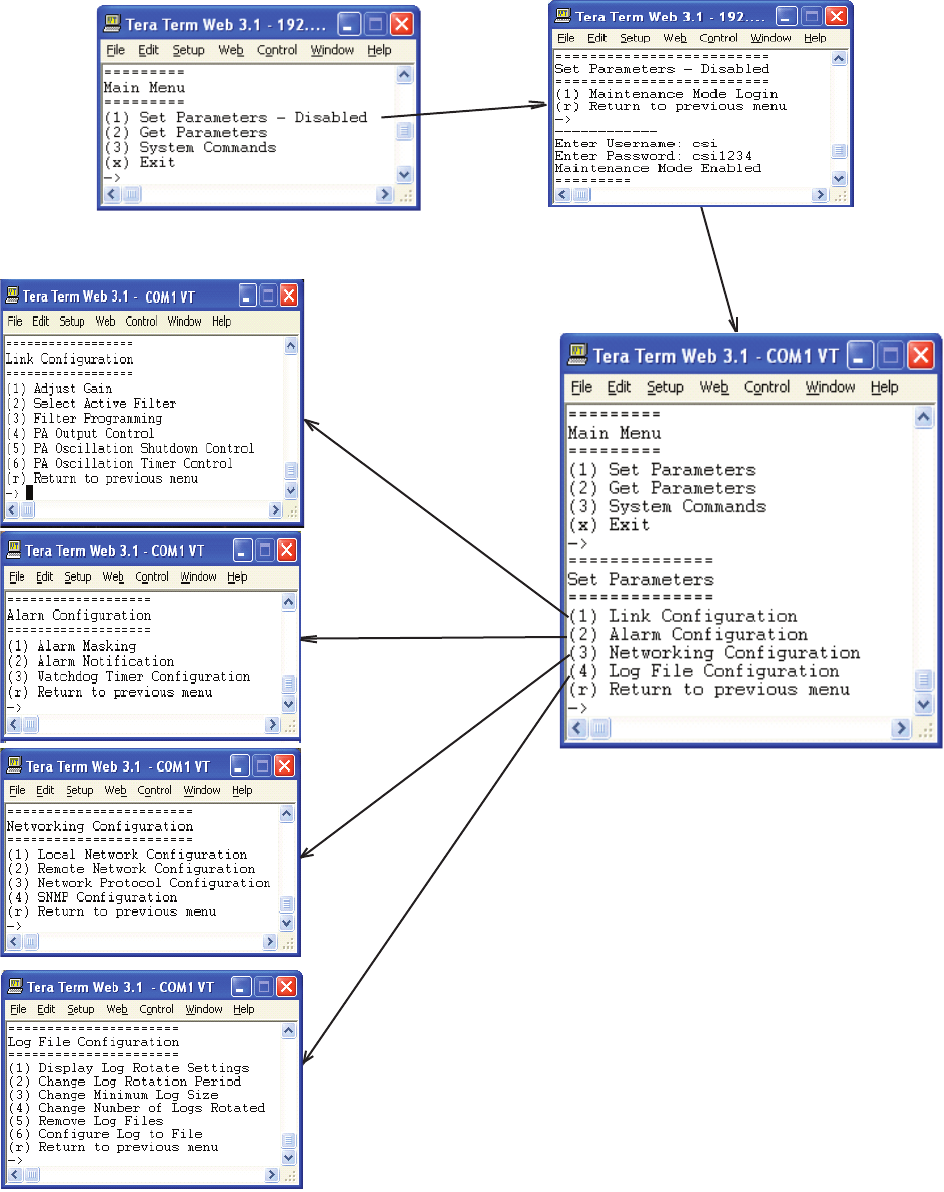Open Web menu in Maintenance Mode Login window
The height and width of the screenshot is (1192, 944).
point(675,38)
